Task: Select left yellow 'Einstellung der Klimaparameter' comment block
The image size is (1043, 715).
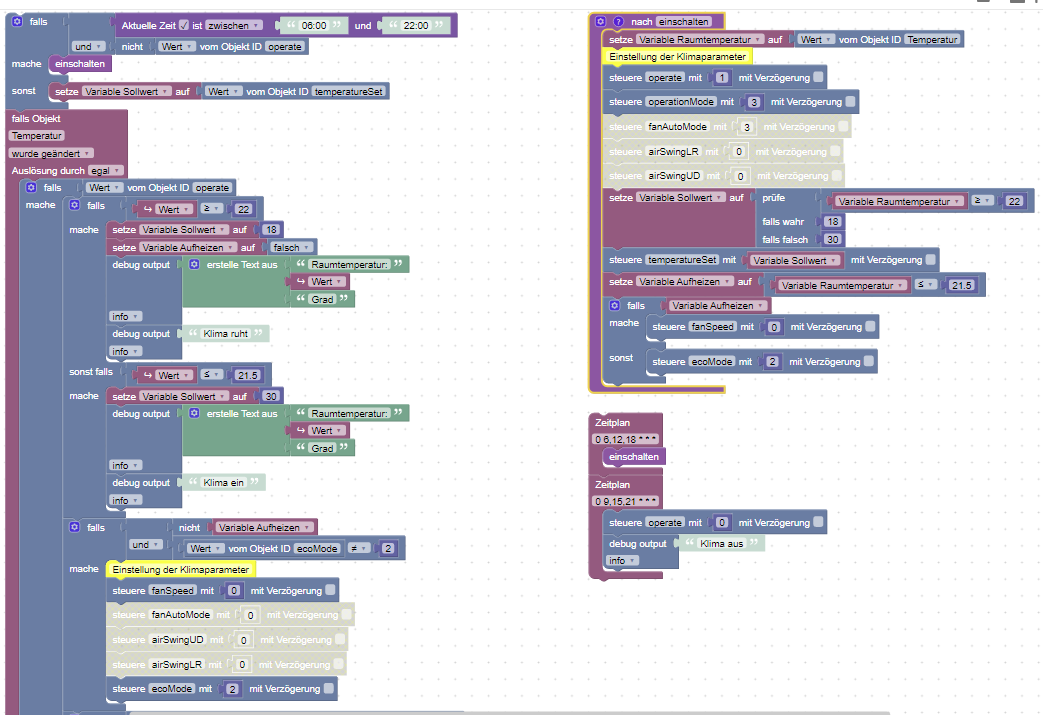Action: click(x=181, y=569)
